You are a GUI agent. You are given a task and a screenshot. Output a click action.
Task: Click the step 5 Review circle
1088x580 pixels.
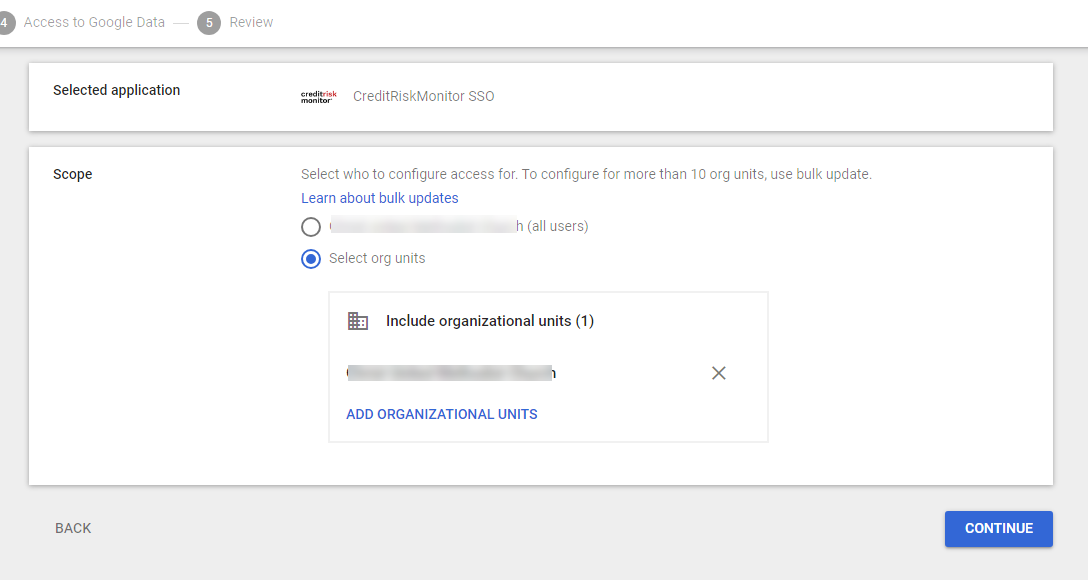coord(209,23)
